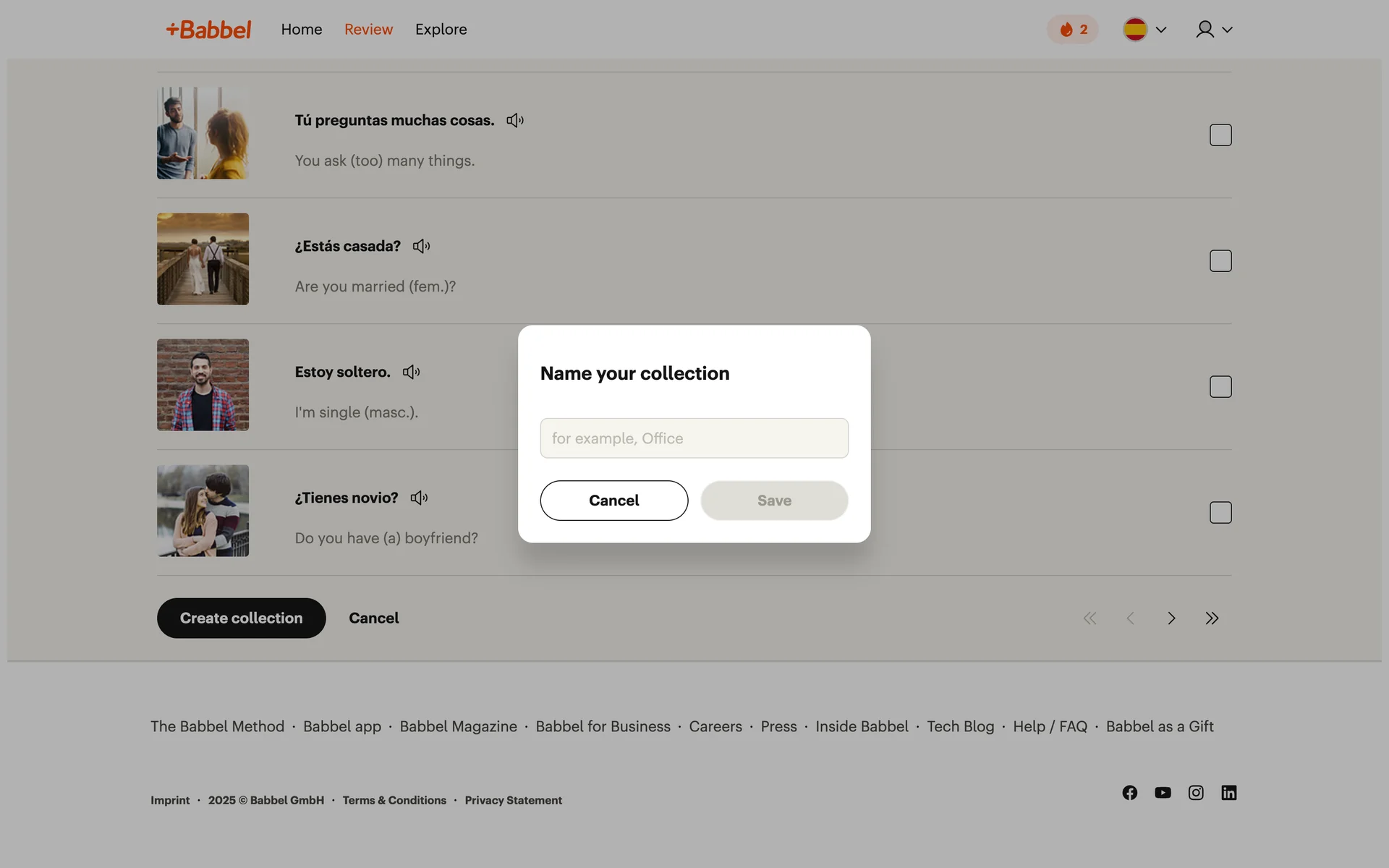1389x868 pixels.
Task: Open the Explore navigation item
Action: (441, 30)
